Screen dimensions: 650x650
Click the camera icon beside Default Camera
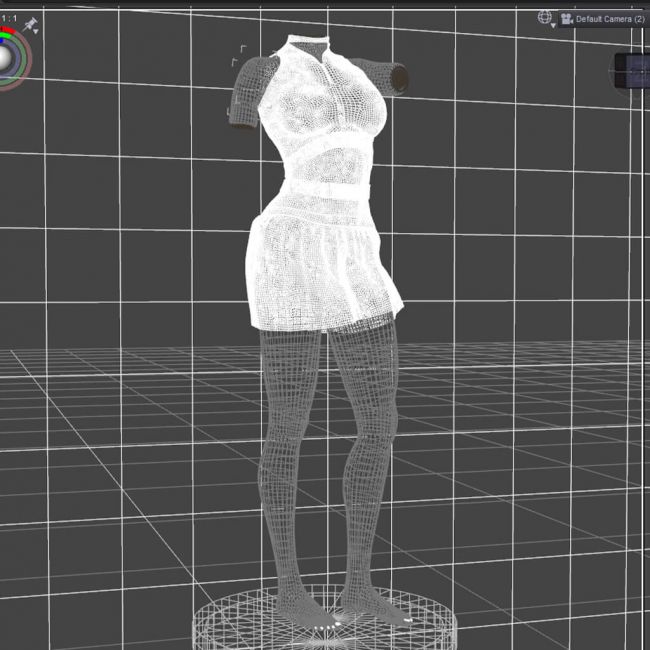pyautogui.click(x=566, y=18)
